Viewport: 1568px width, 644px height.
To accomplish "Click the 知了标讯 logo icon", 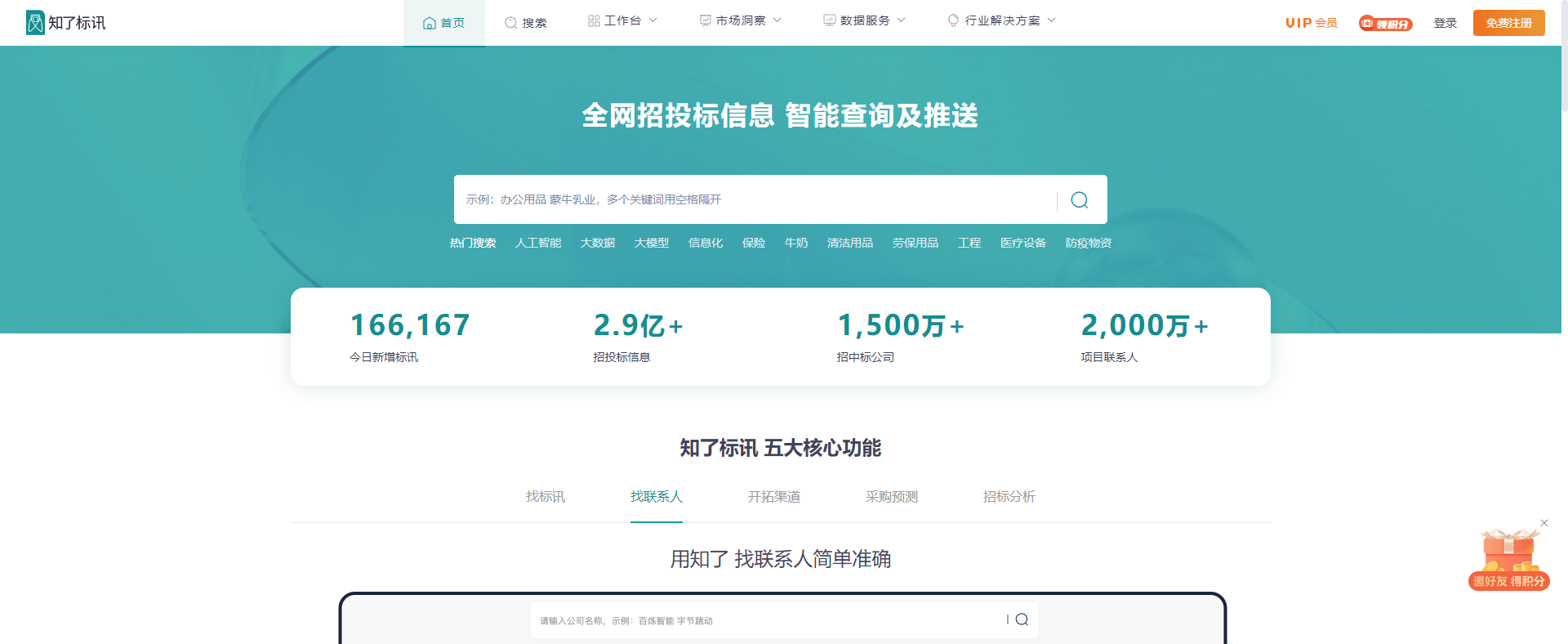I will [x=35, y=23].
